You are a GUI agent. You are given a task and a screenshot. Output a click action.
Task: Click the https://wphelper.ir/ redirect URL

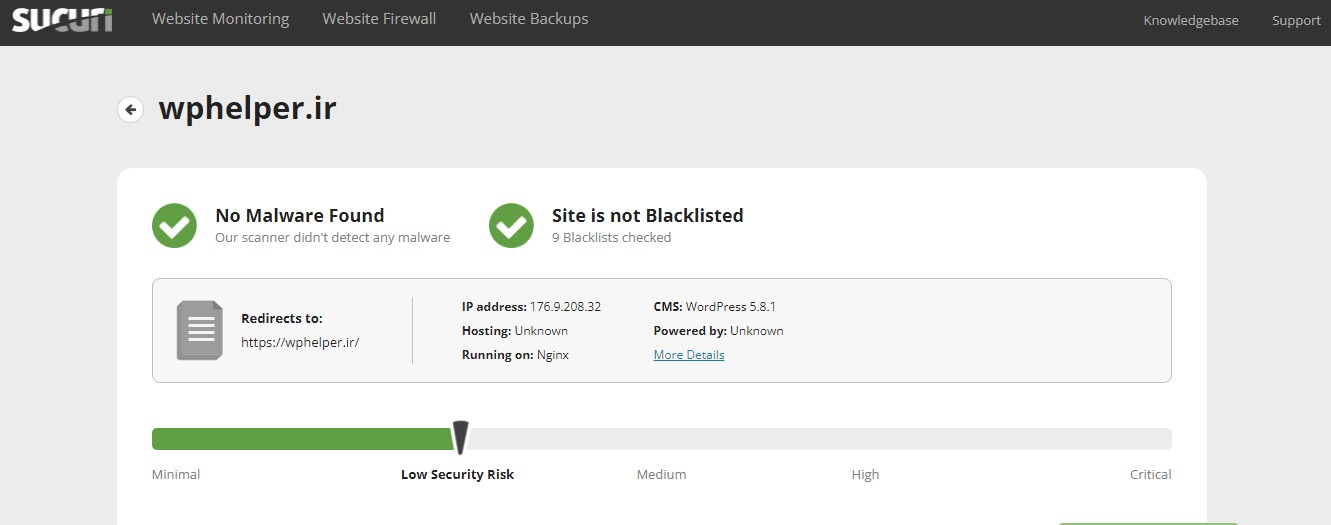click(x=300, y=342)
